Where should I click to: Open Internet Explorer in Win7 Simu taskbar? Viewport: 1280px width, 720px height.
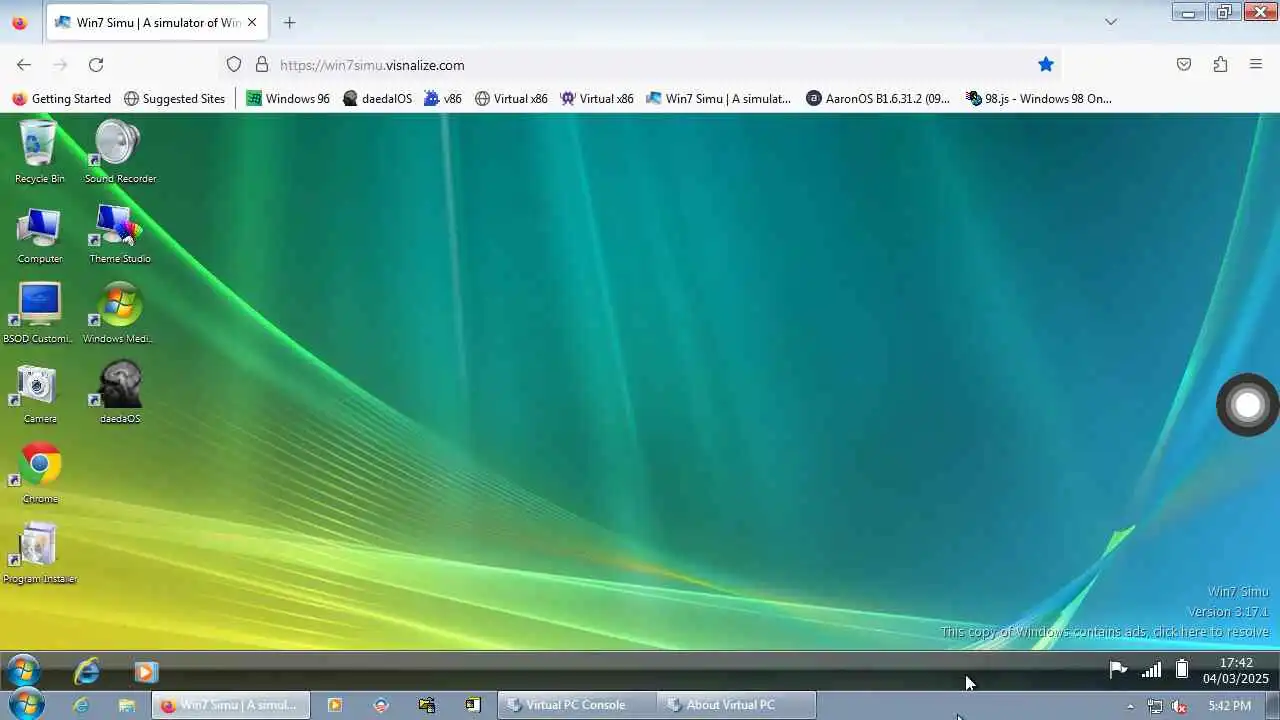click(87, 670)
